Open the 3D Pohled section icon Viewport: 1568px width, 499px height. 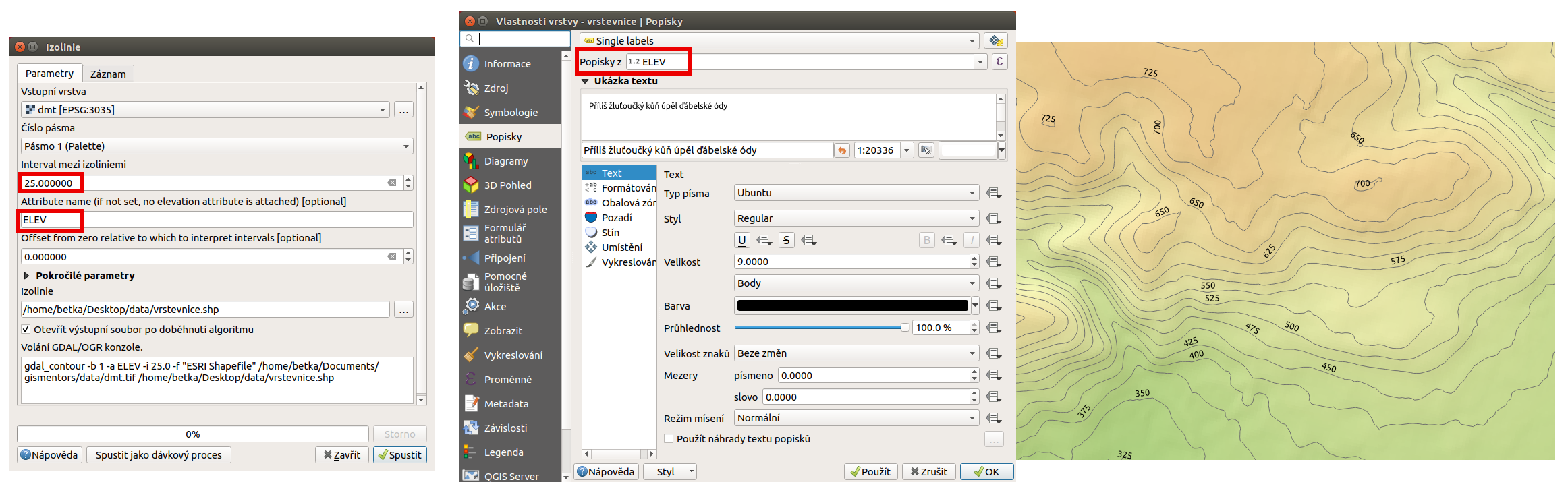click(x=471, y=185)
